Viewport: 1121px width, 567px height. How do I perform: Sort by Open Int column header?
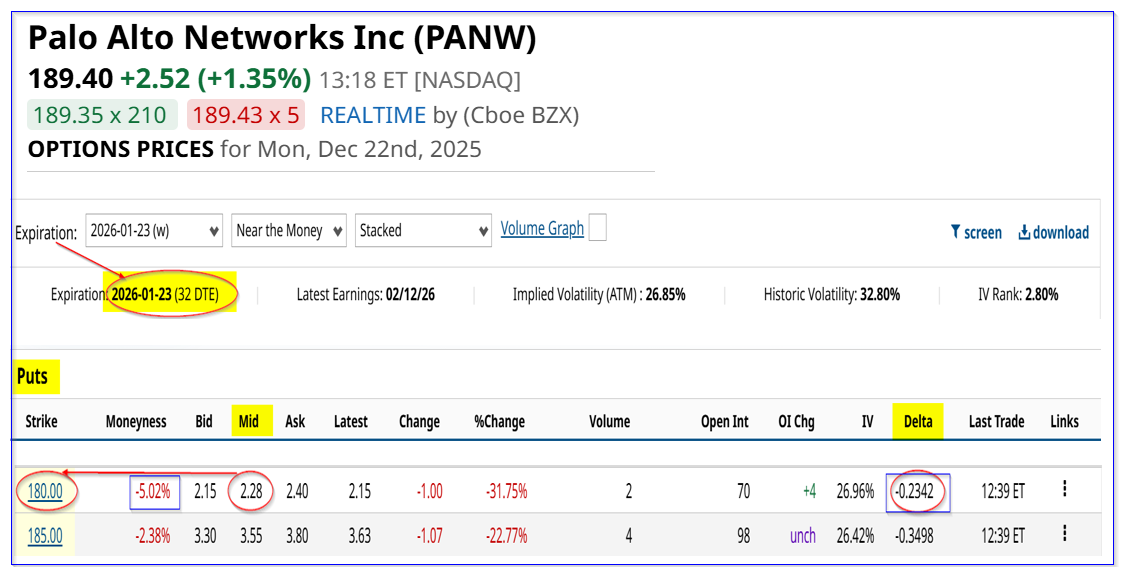point(724,421)
